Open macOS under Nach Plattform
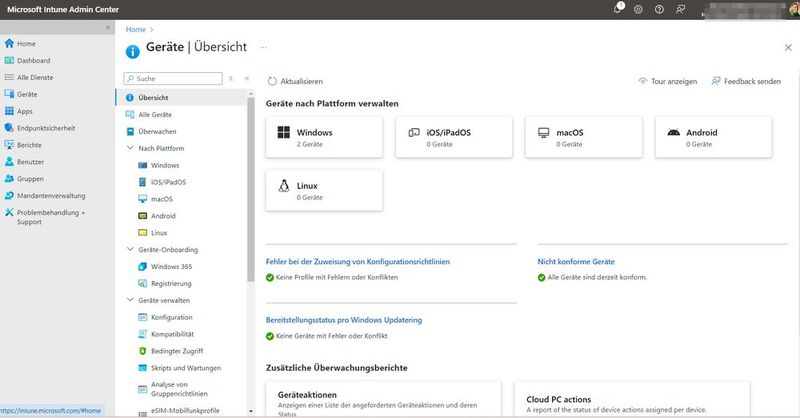This screenshot has width=800, height=418. tap(162, 199)
